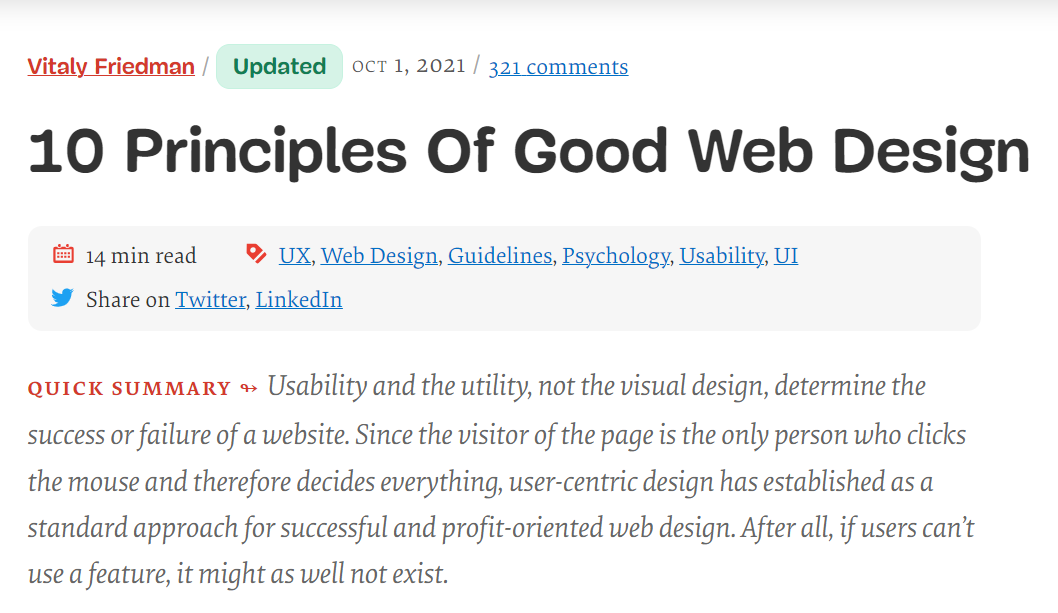Image resolution: width=1058 pixels, height=613 pixels.
Task: Go to the Guidelines tag
Action: pyautogui.click(x=500, y=256)
